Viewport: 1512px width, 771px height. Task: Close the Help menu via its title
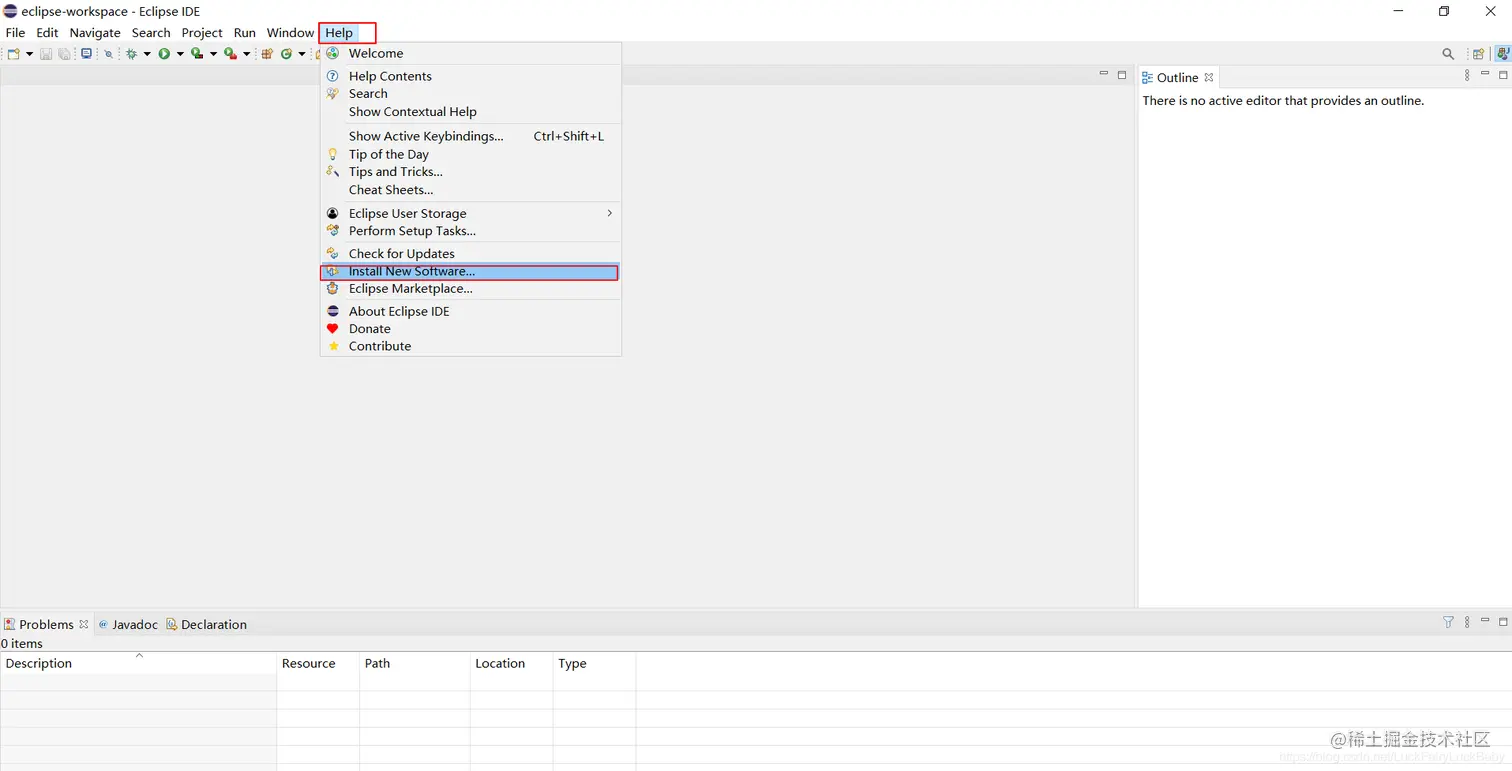point(339,33)
